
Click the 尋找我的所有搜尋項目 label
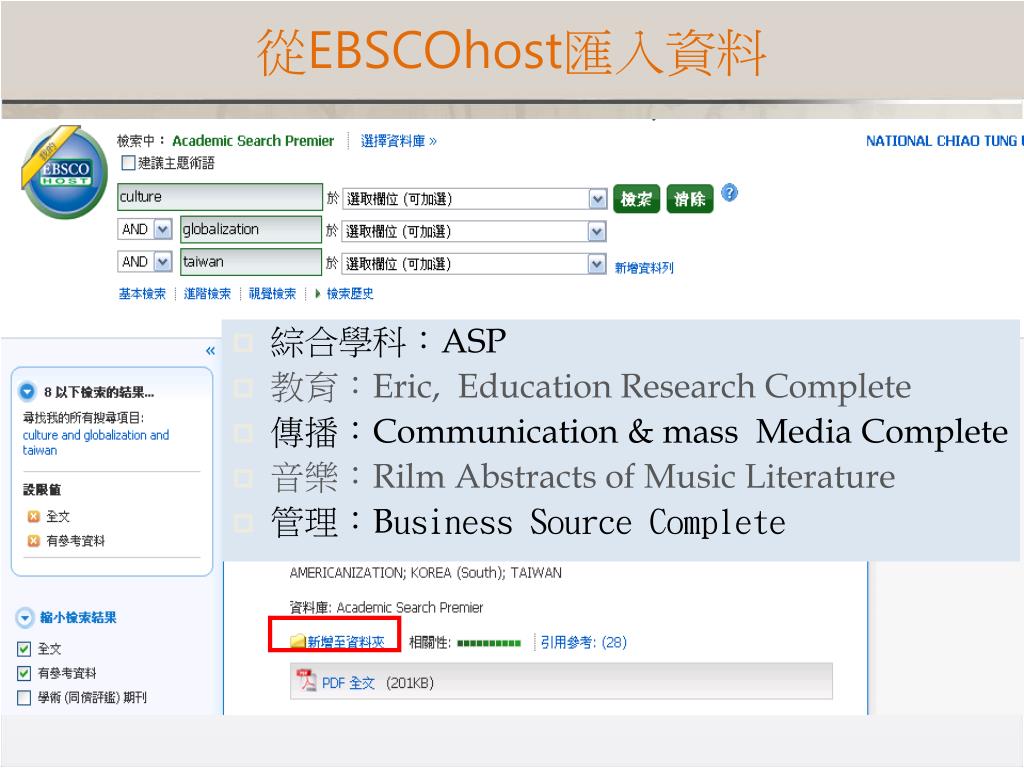[84, 418]
